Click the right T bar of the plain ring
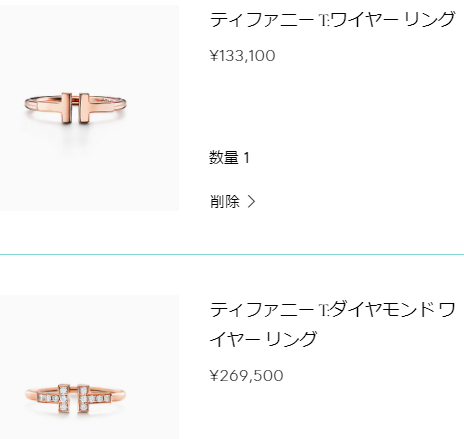 [x=84, y=108]
